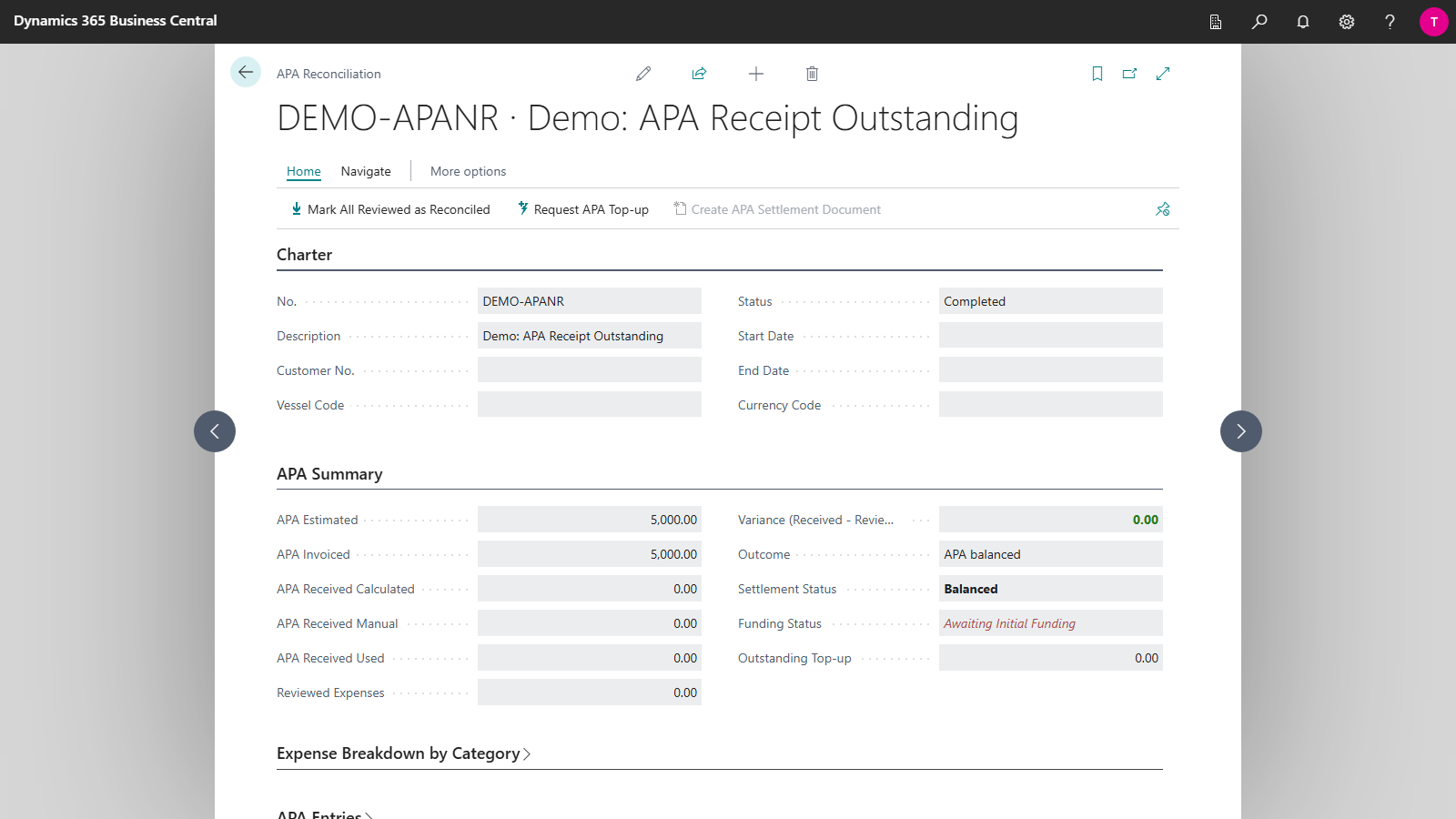The image size is (1456, 819).
Task: Click APA Invoiced value 5,000.00
Action: tap(590, 554)
